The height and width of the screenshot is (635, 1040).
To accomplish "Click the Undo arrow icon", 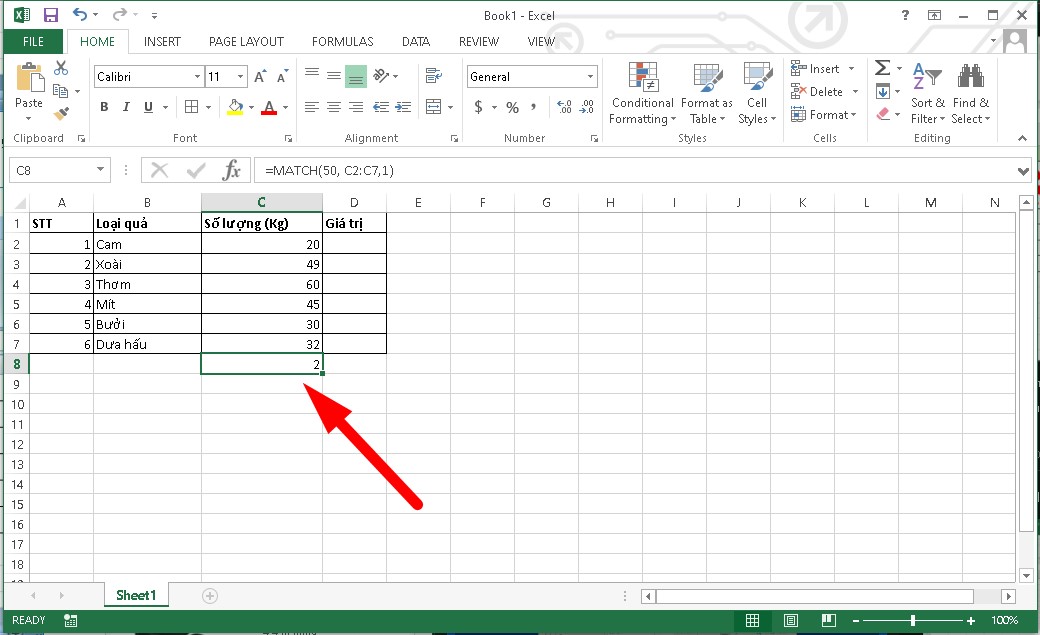I will click(80, 15).
